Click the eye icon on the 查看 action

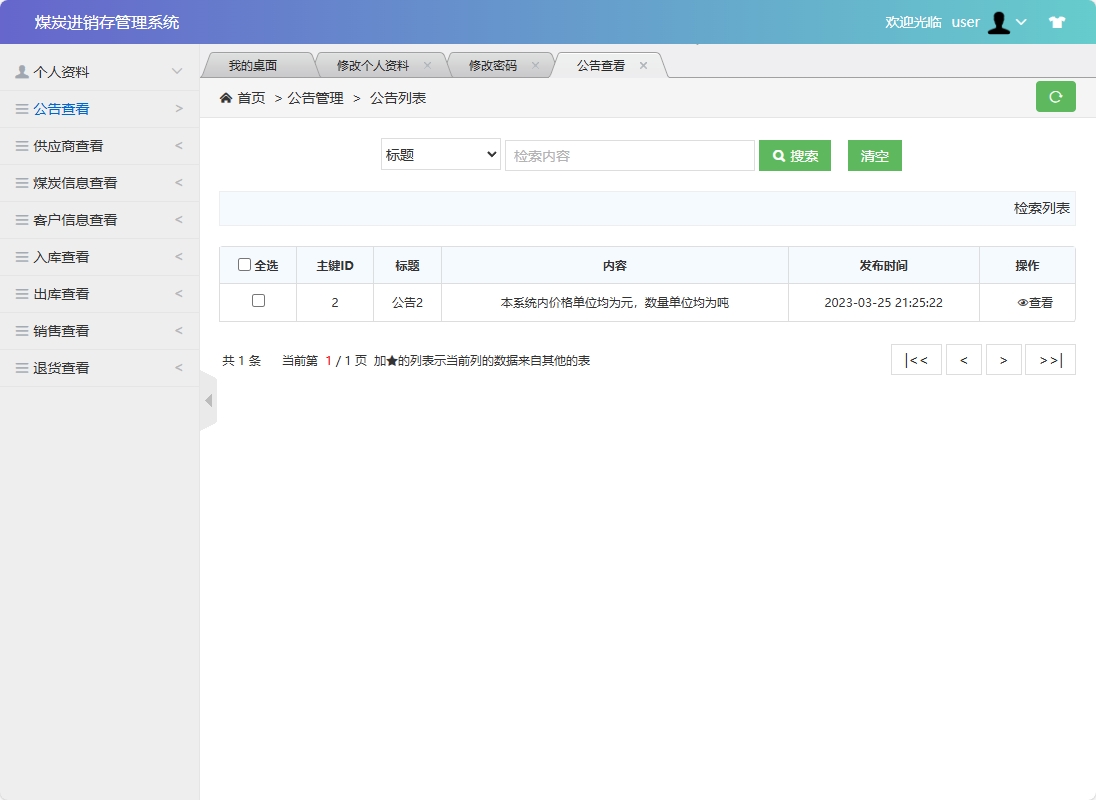[x=1021, y=302]
